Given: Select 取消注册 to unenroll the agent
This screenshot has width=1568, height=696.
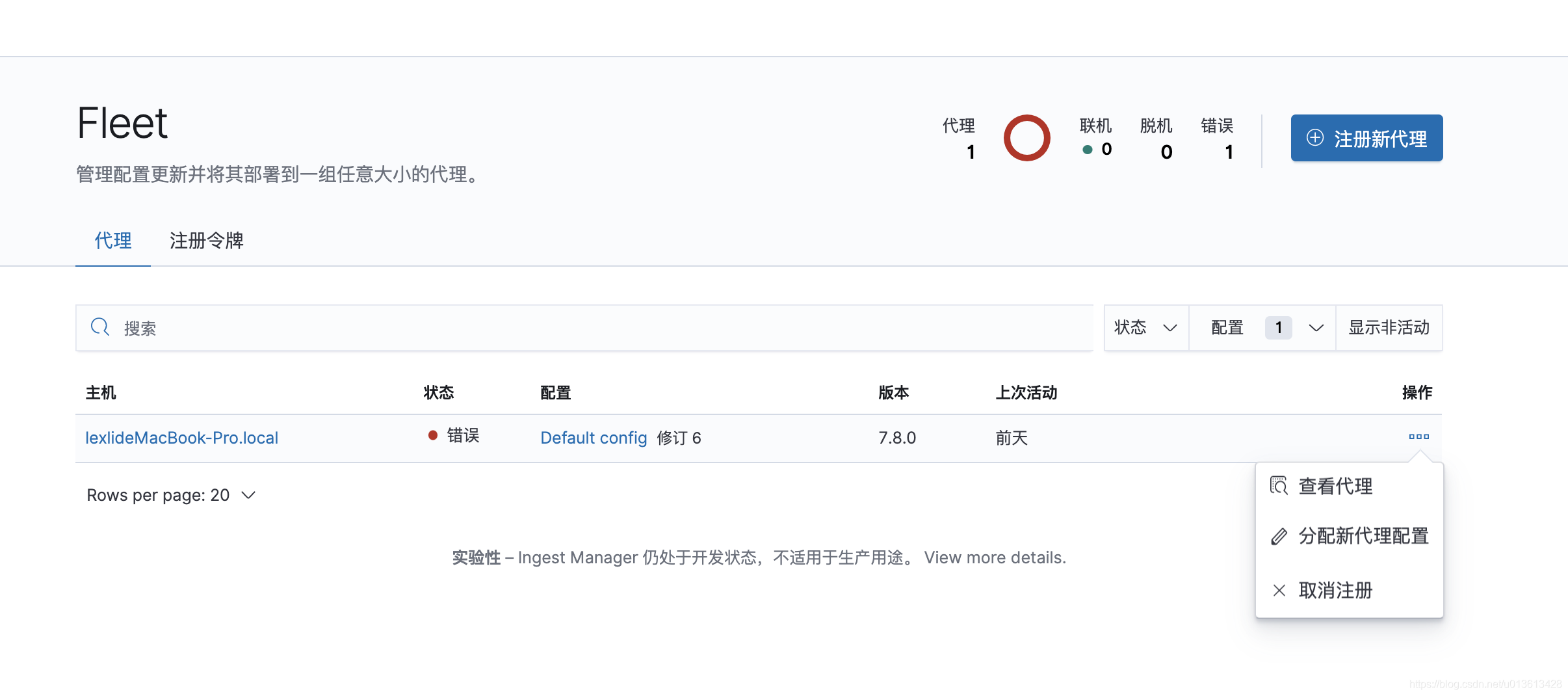Looking at the screenshot, I should (1335, 590).
